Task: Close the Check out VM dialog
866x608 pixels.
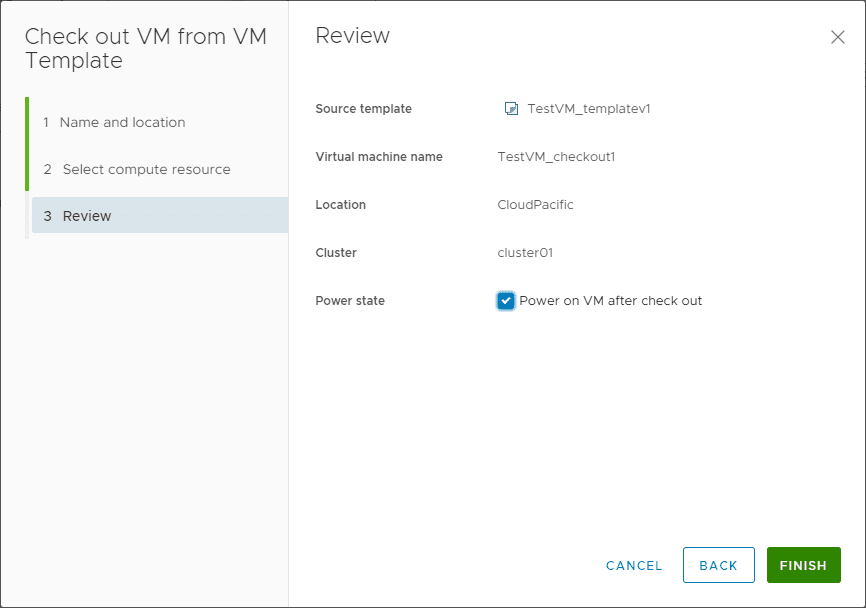Action: pyautogui.click(x=838, y=37)
